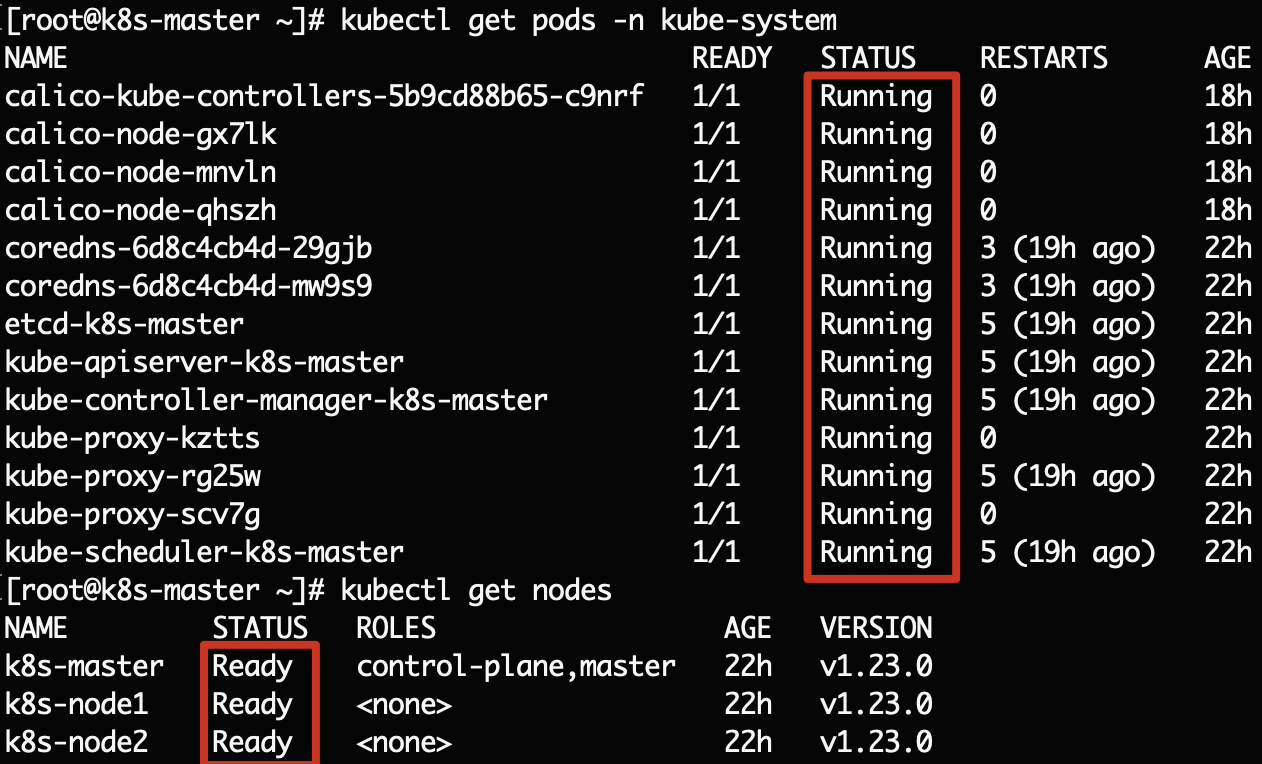Click the Running status of calico-node-gx7lk
Viewport: 1262px width, 764px height.
(x=876, y=134)
